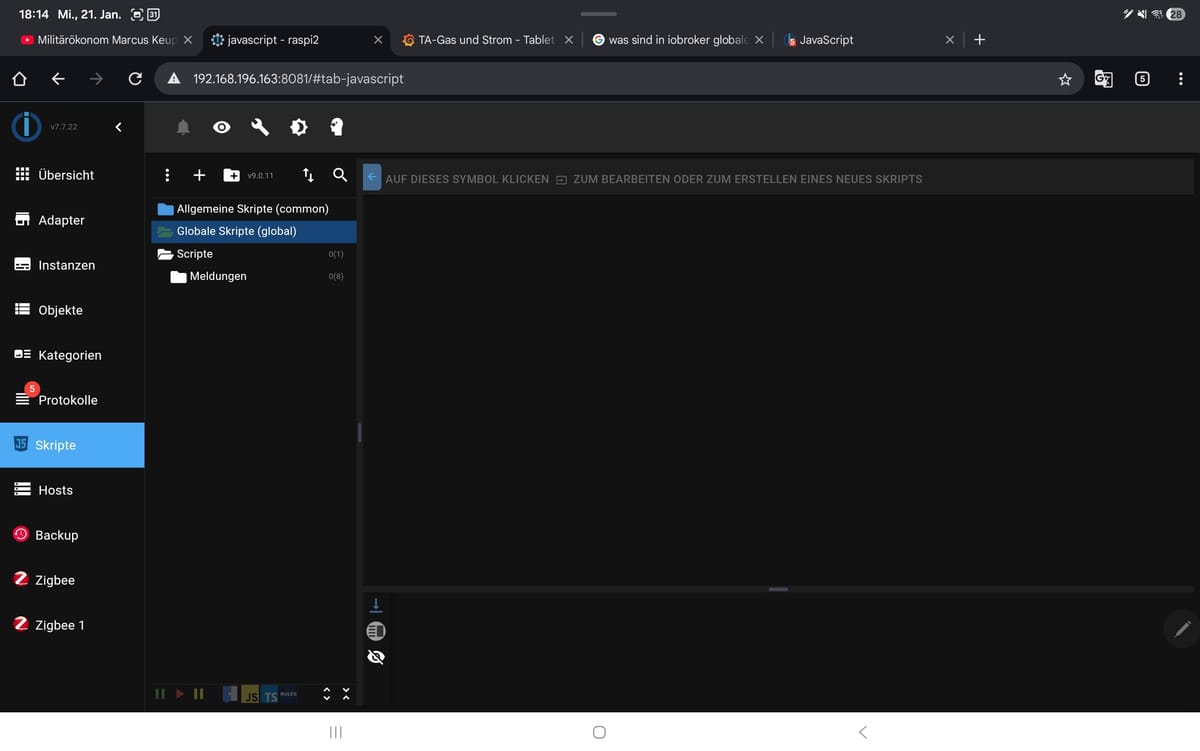Create a new script folder
The width and height of the screenshot is (1200, 751).
click(x=231, y=175)
